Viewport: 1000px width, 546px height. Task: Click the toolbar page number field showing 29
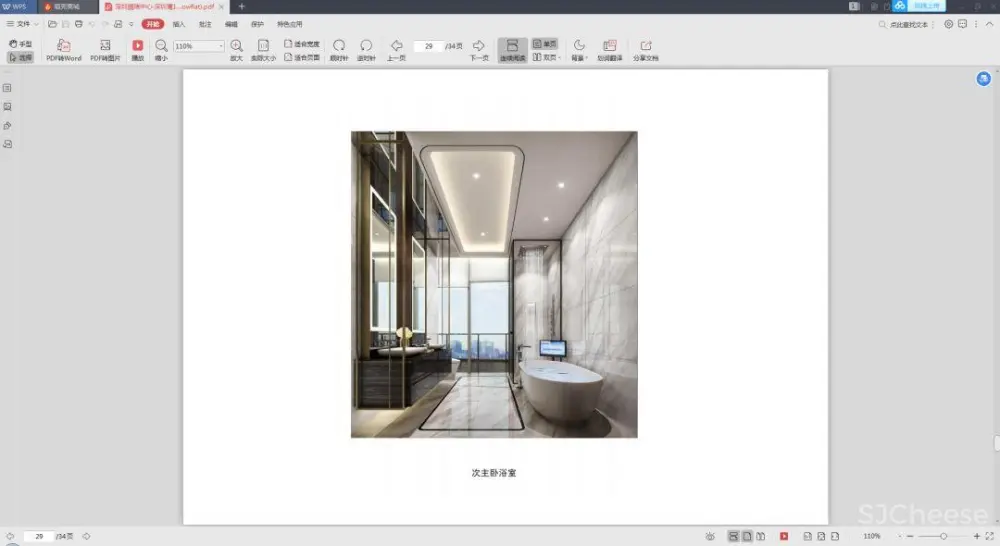(429, 46)
